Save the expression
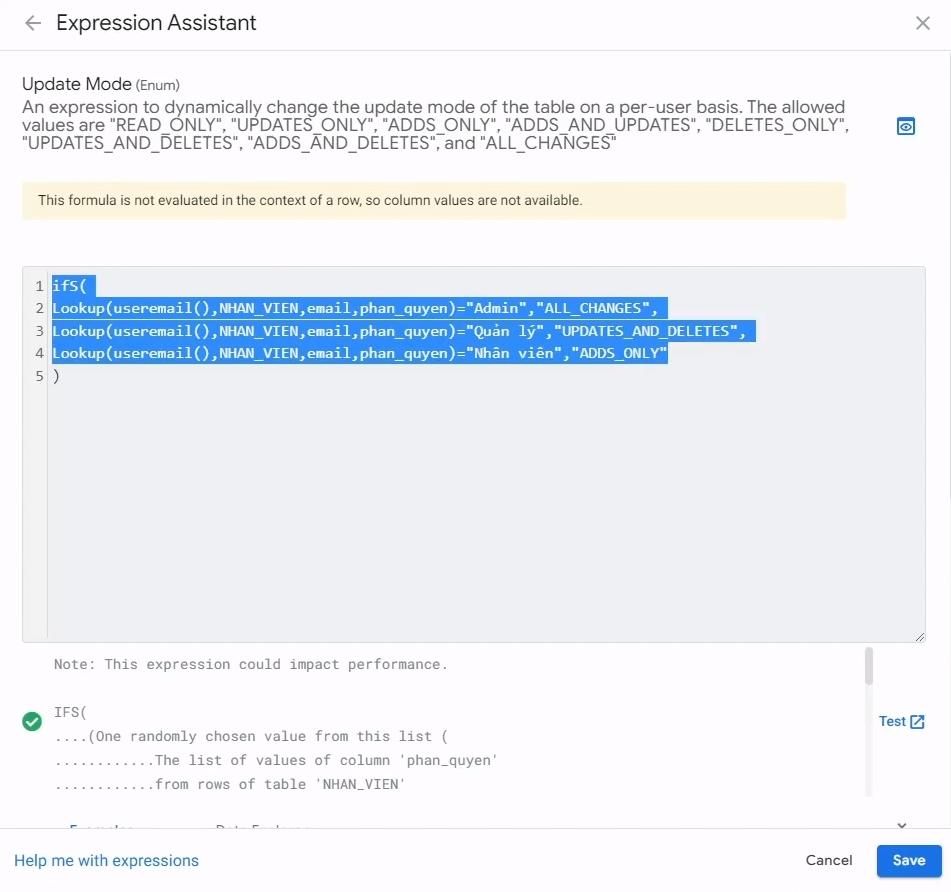The width and height of the screenshot is (951, 892). tap(909, 860)
